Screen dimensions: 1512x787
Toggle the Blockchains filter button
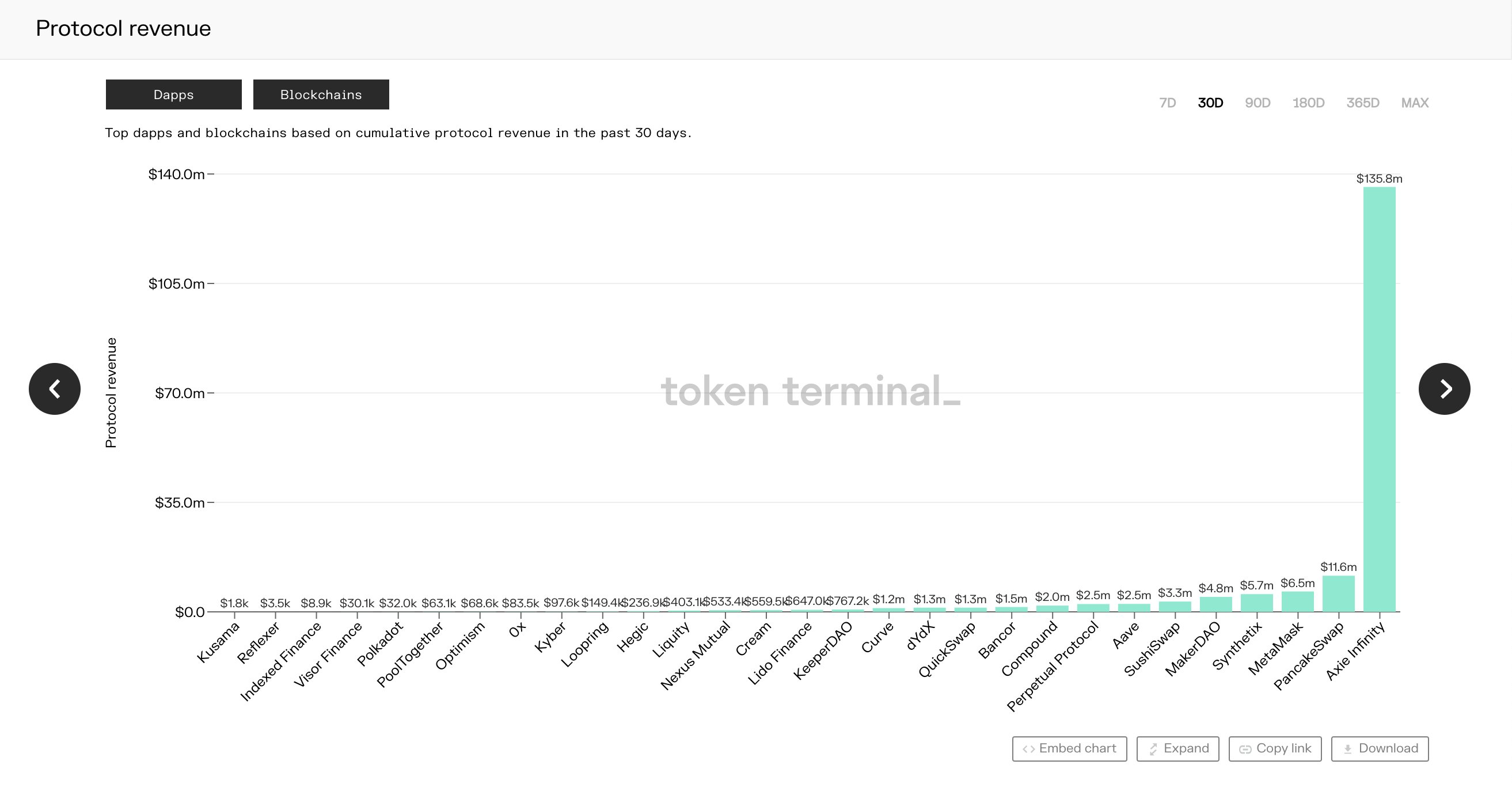point(321,94)
